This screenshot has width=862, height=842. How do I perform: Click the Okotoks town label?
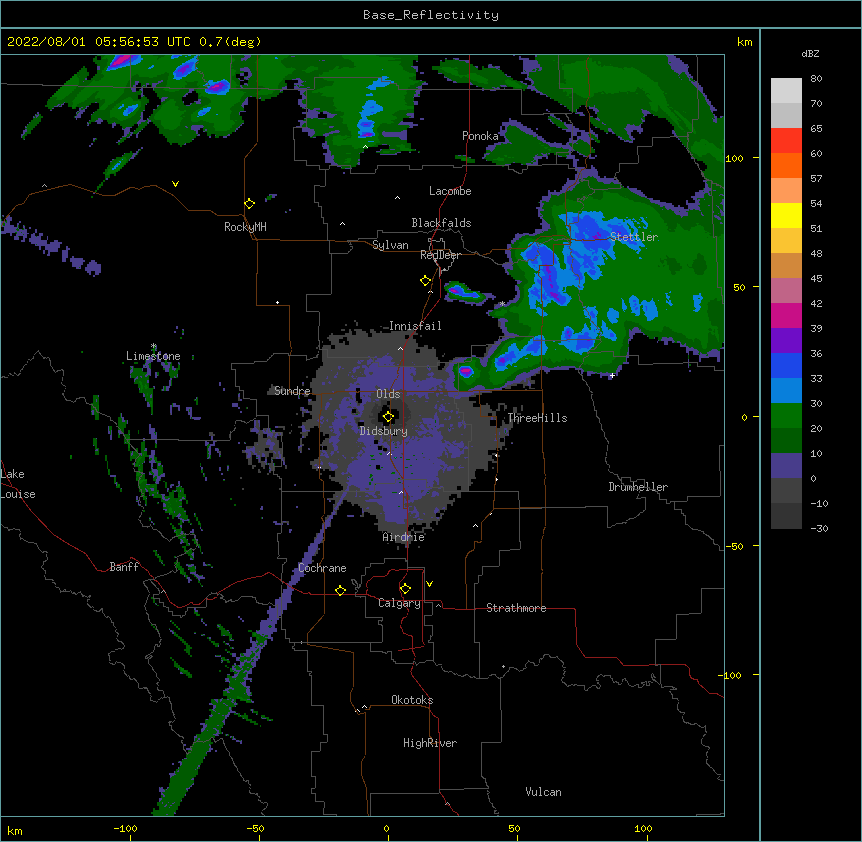tap(412, 700)
